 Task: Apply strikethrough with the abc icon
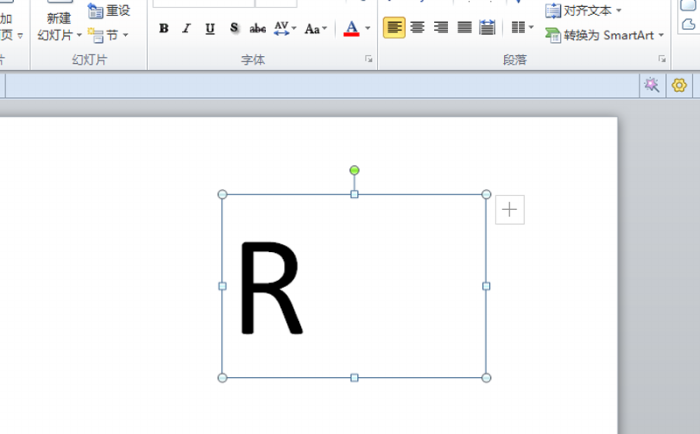click(257, 28)
